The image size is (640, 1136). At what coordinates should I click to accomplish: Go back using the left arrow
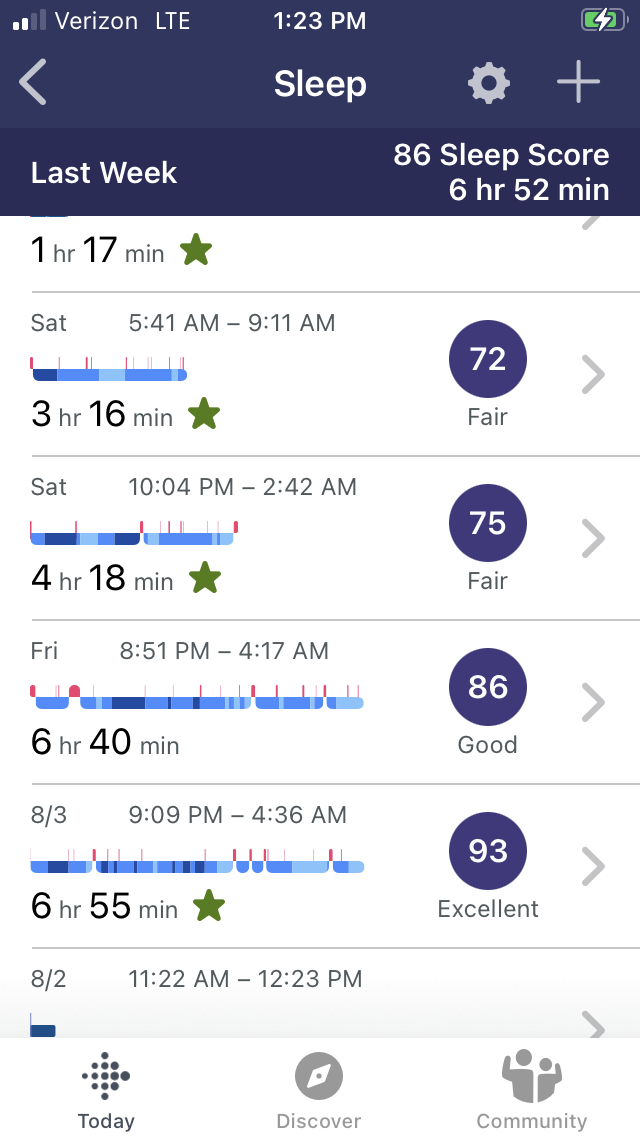click(33, 82)
